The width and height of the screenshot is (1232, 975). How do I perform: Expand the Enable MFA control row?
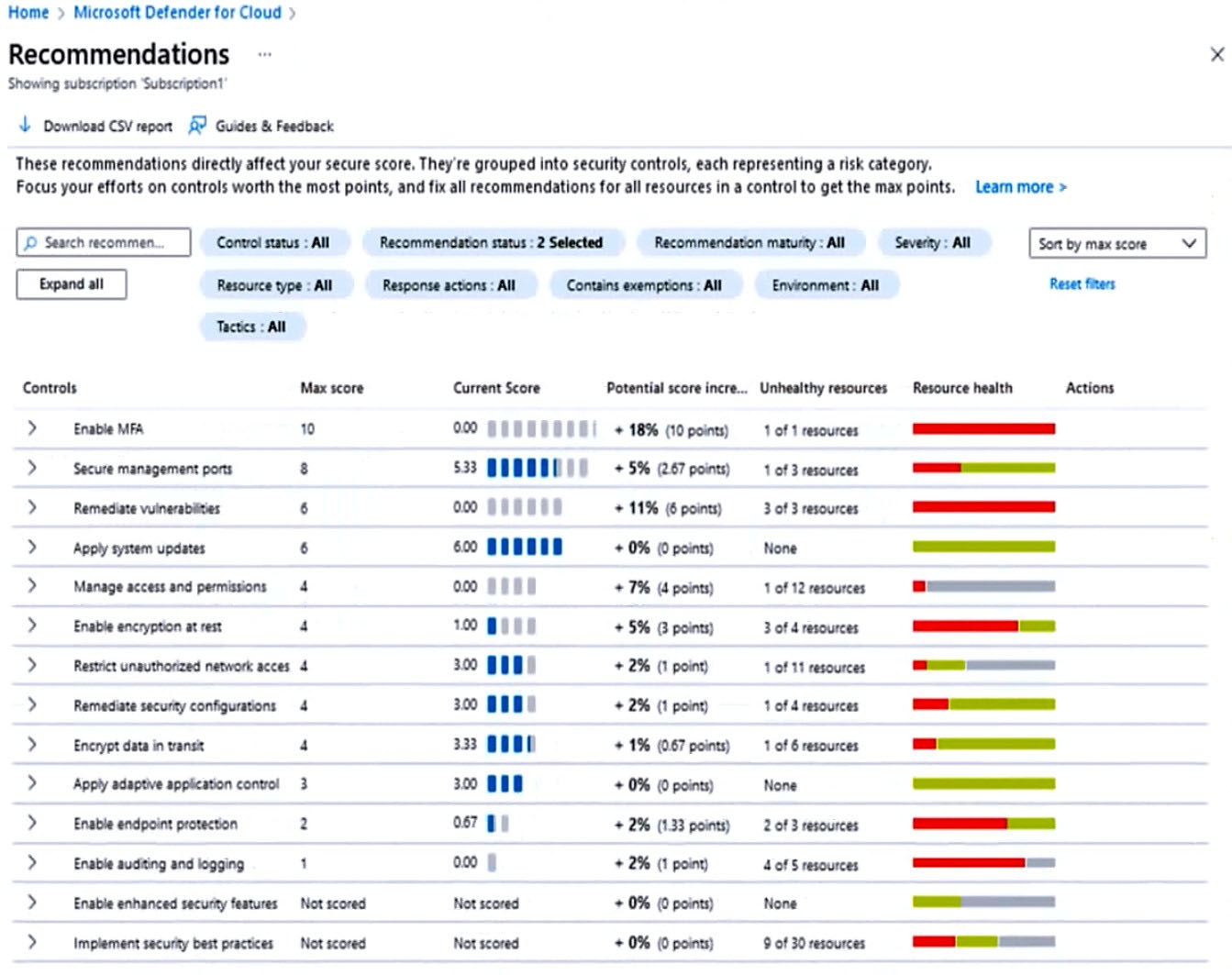(32, 428)
